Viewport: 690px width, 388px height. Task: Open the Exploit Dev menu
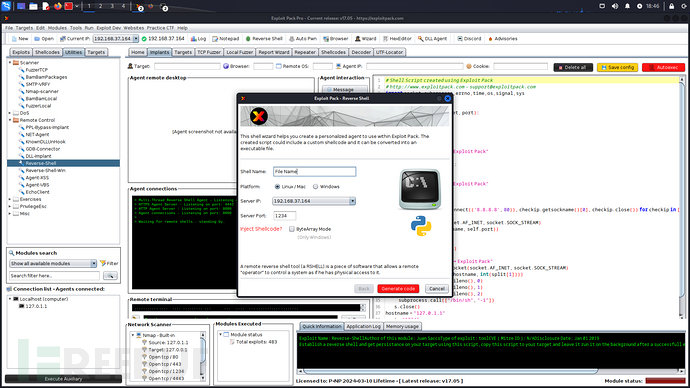click(109, 28)
